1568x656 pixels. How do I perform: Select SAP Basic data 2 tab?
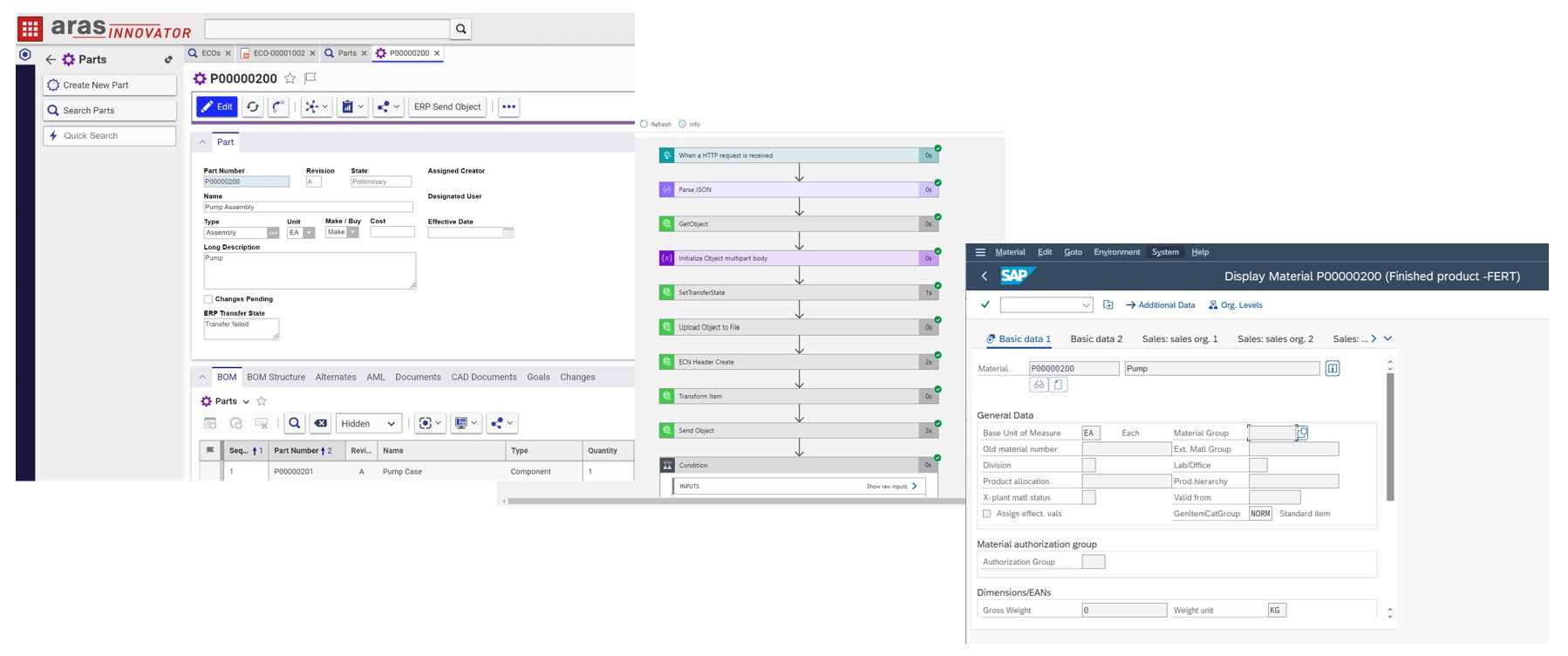[x=1096, y=338]
